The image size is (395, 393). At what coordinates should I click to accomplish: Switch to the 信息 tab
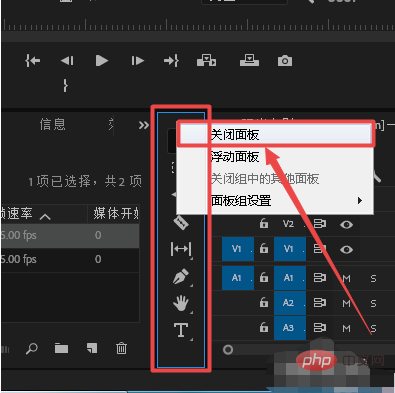pyautogui.click(x=52, y=124)
